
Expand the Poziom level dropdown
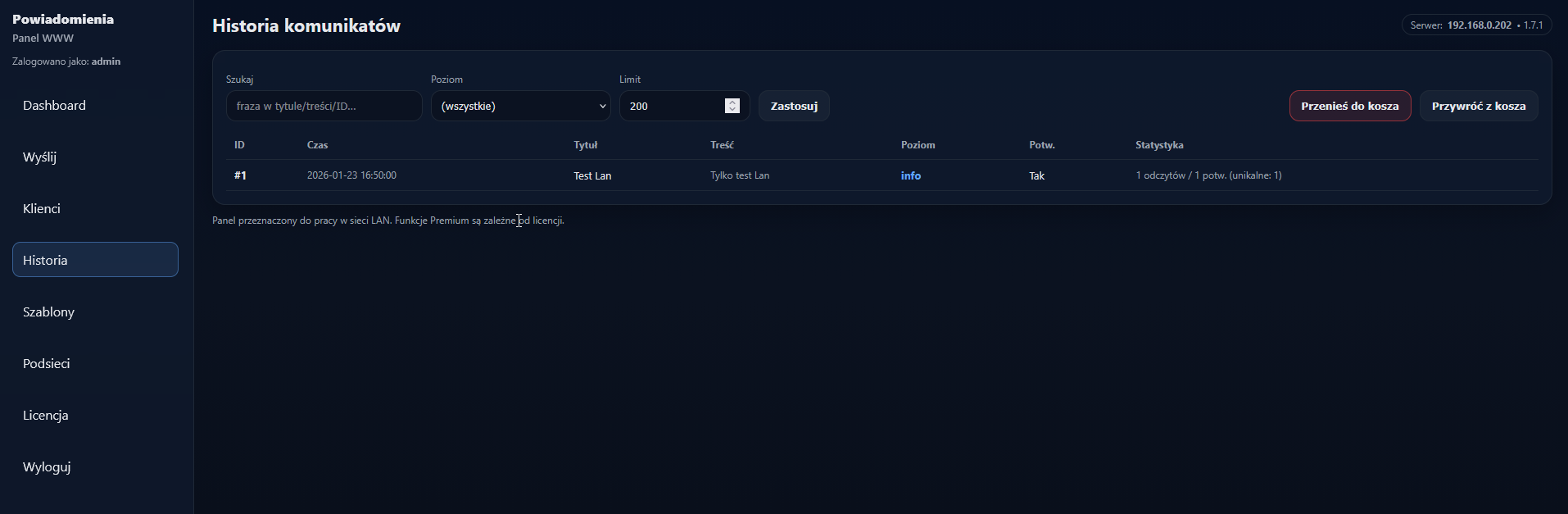click(520, 106)
